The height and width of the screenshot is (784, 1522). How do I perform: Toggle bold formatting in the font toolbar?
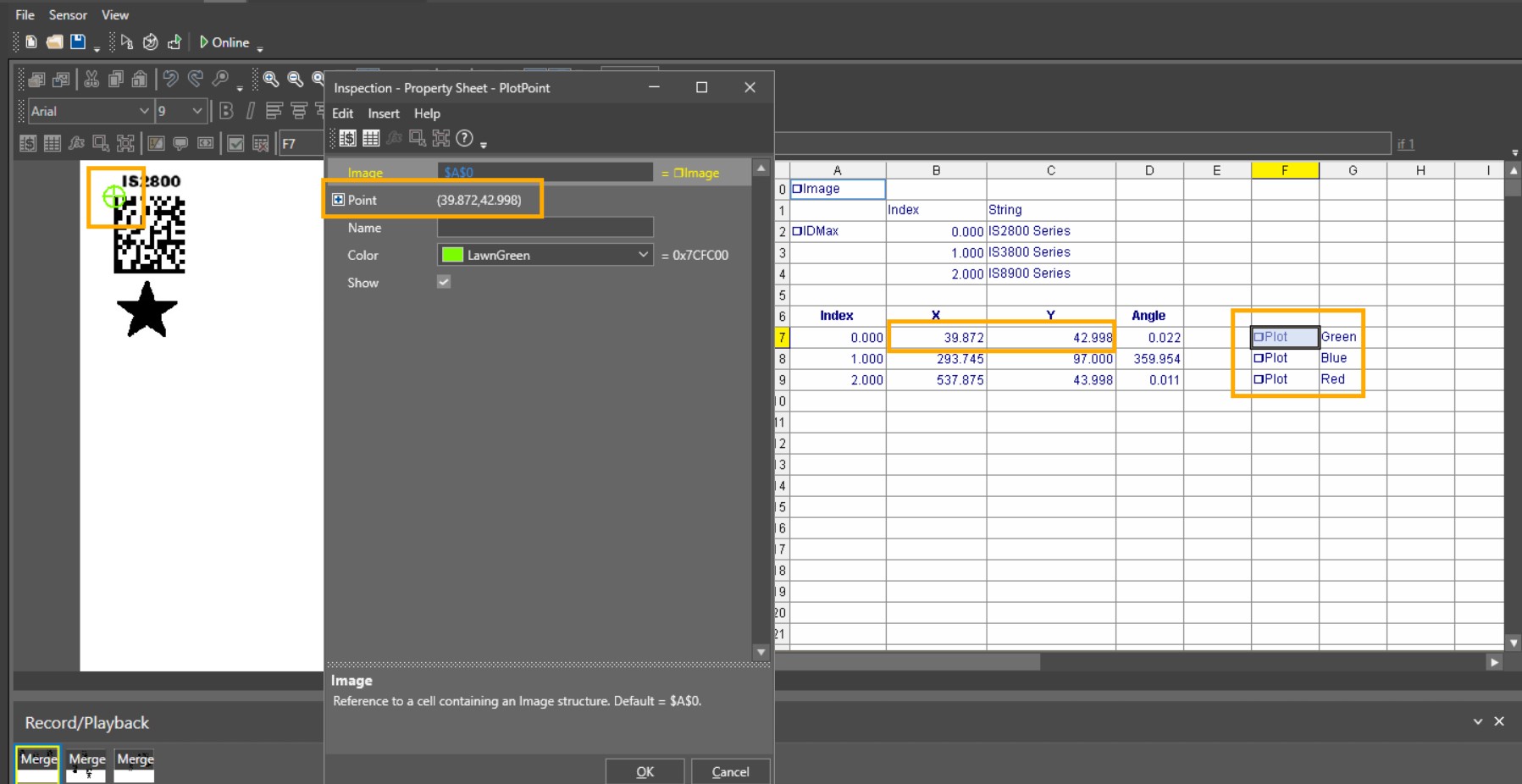coord(227,111)
